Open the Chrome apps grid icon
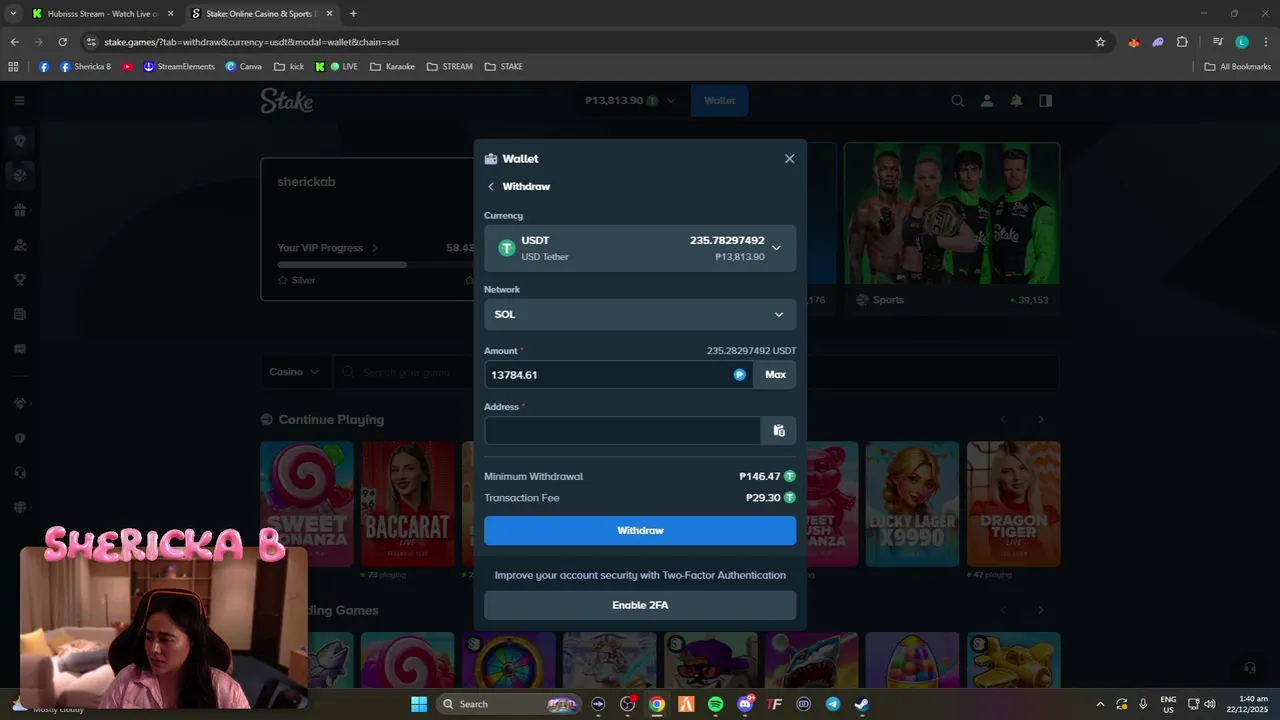This screenshot has height=720, width=1280. pos(13,67)
